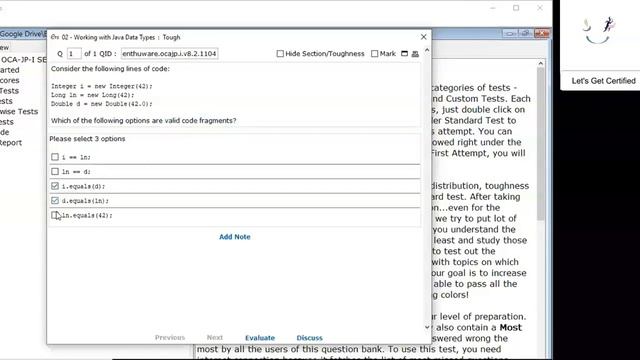
Task: Click the 'Tough' label in dialog title
Action: tap(171, 37)
